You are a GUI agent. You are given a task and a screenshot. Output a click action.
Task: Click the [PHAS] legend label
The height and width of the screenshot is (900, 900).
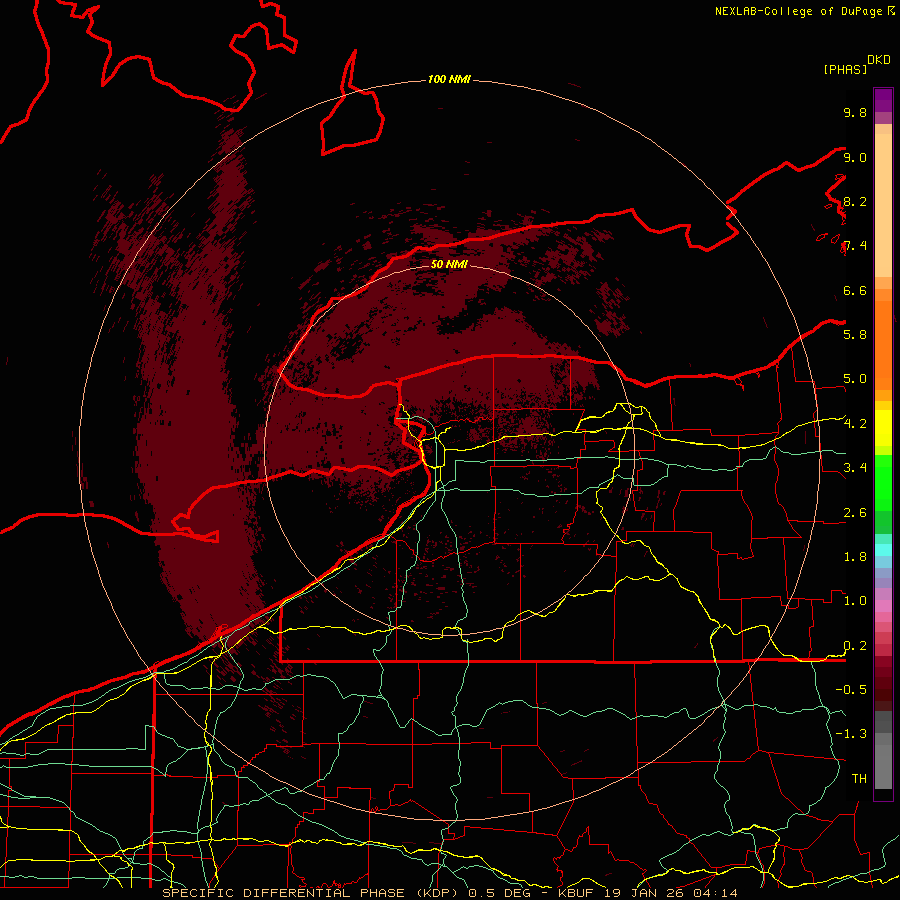tap(845, 70)
